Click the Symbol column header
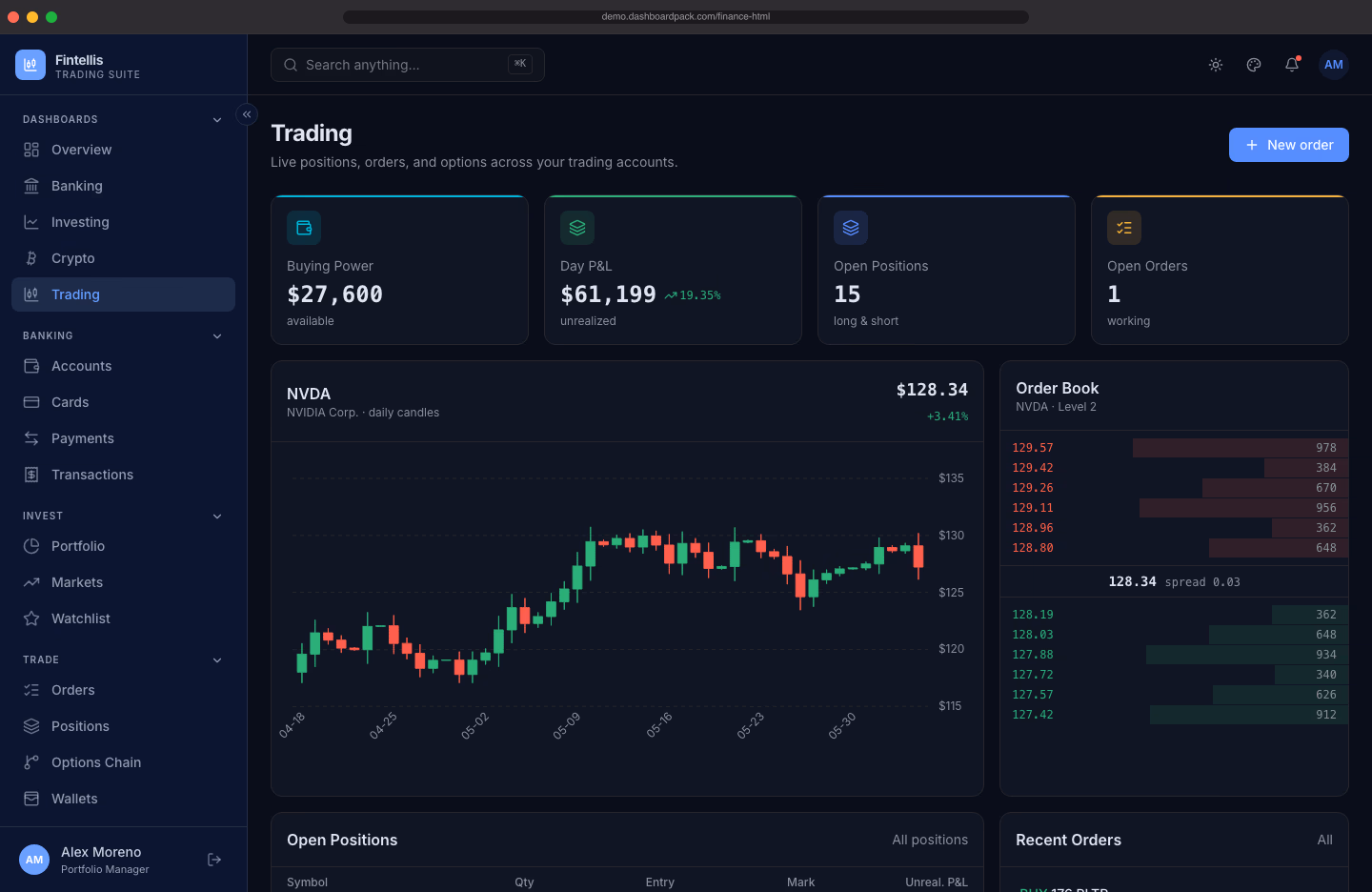The width and height of the screenshot is (1372, 892). (x=307, y=882)
